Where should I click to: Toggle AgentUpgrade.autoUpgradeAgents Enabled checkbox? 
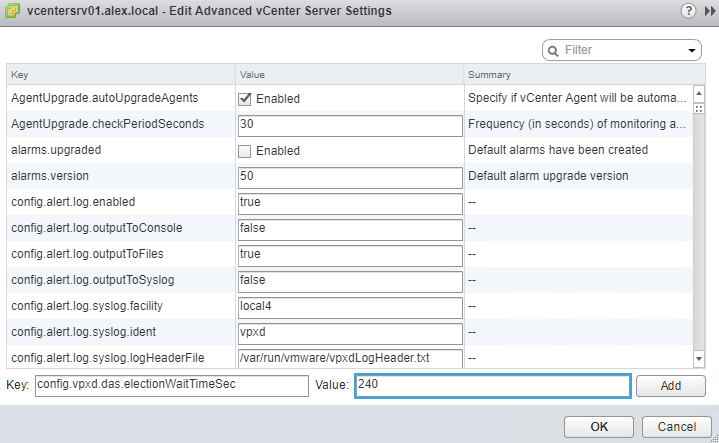point(245,99)
